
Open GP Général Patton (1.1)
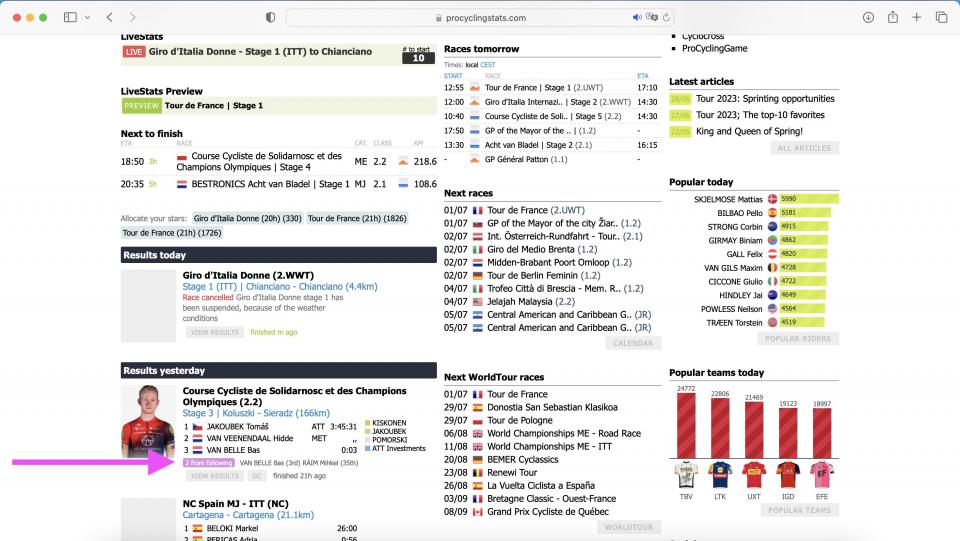click(526, 159)
